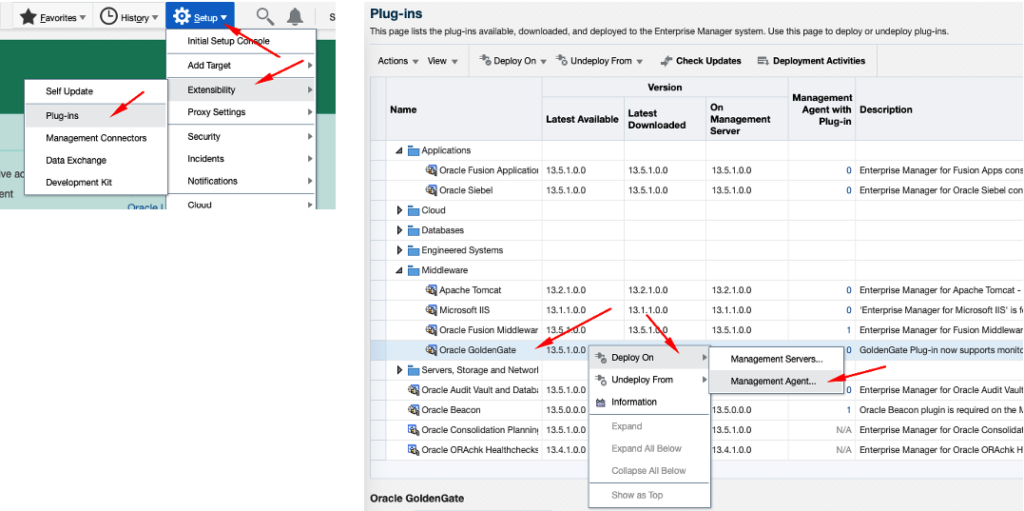Viewport: 1024px width, 511px height.
Task: Open the Deploy On dropdown arrow
Action: click(x=543, y=61)
